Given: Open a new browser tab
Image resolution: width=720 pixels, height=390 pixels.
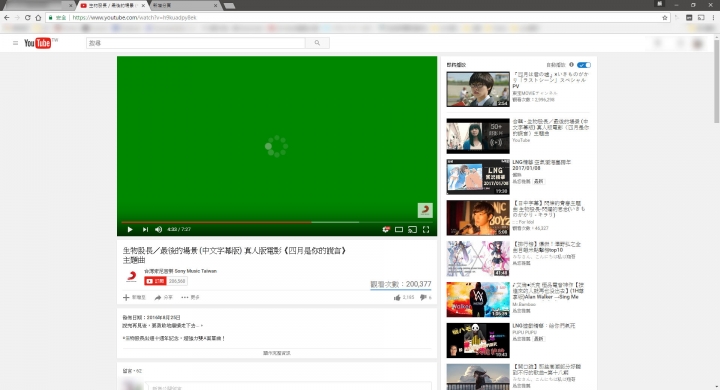Looking at the screenshot, I should pos(229,6).
